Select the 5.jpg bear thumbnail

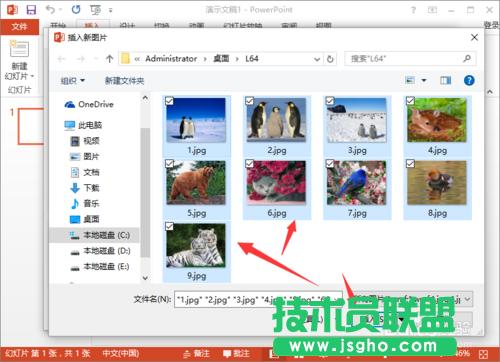click(196, 183)
